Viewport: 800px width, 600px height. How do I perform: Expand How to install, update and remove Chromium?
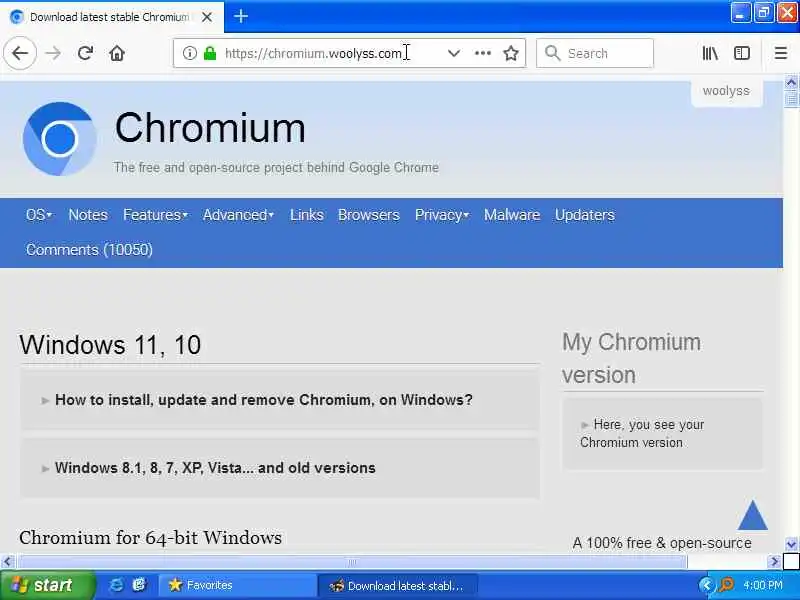(x=280, y=400)
